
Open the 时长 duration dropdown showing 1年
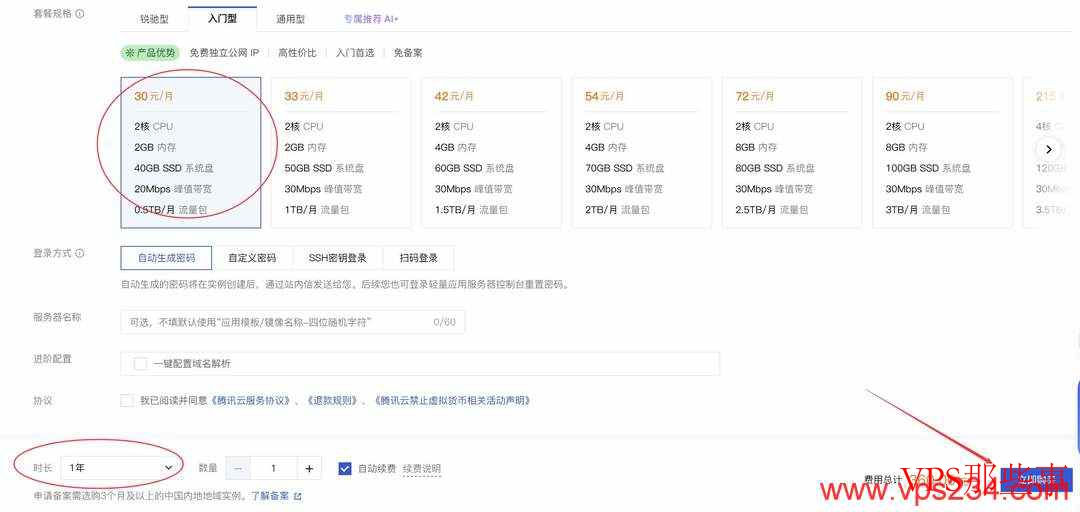pyautogui.click(x=121, y=467)
